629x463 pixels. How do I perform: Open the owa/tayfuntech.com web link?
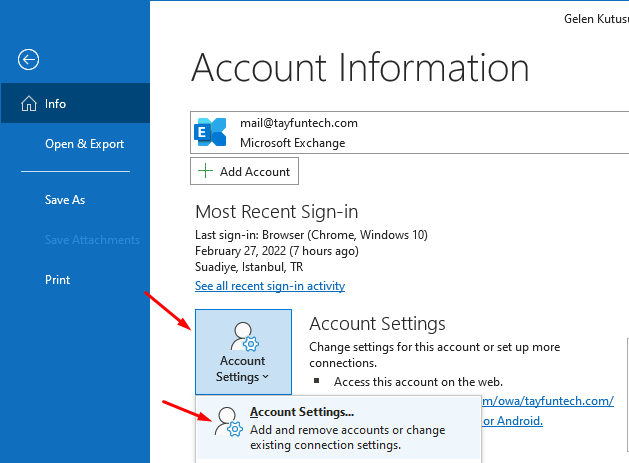549,400
